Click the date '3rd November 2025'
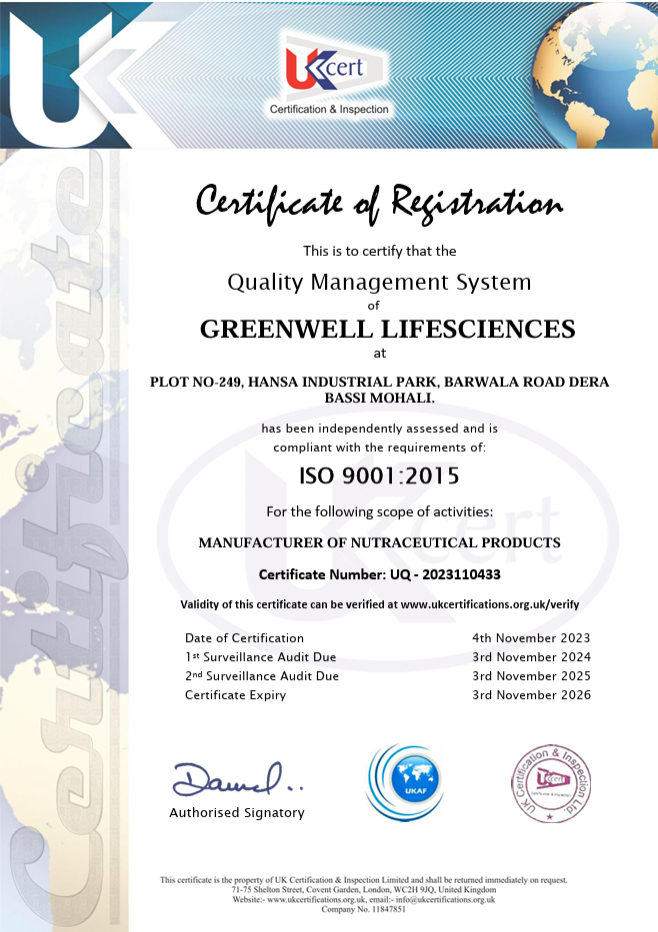 coord(531,676)
